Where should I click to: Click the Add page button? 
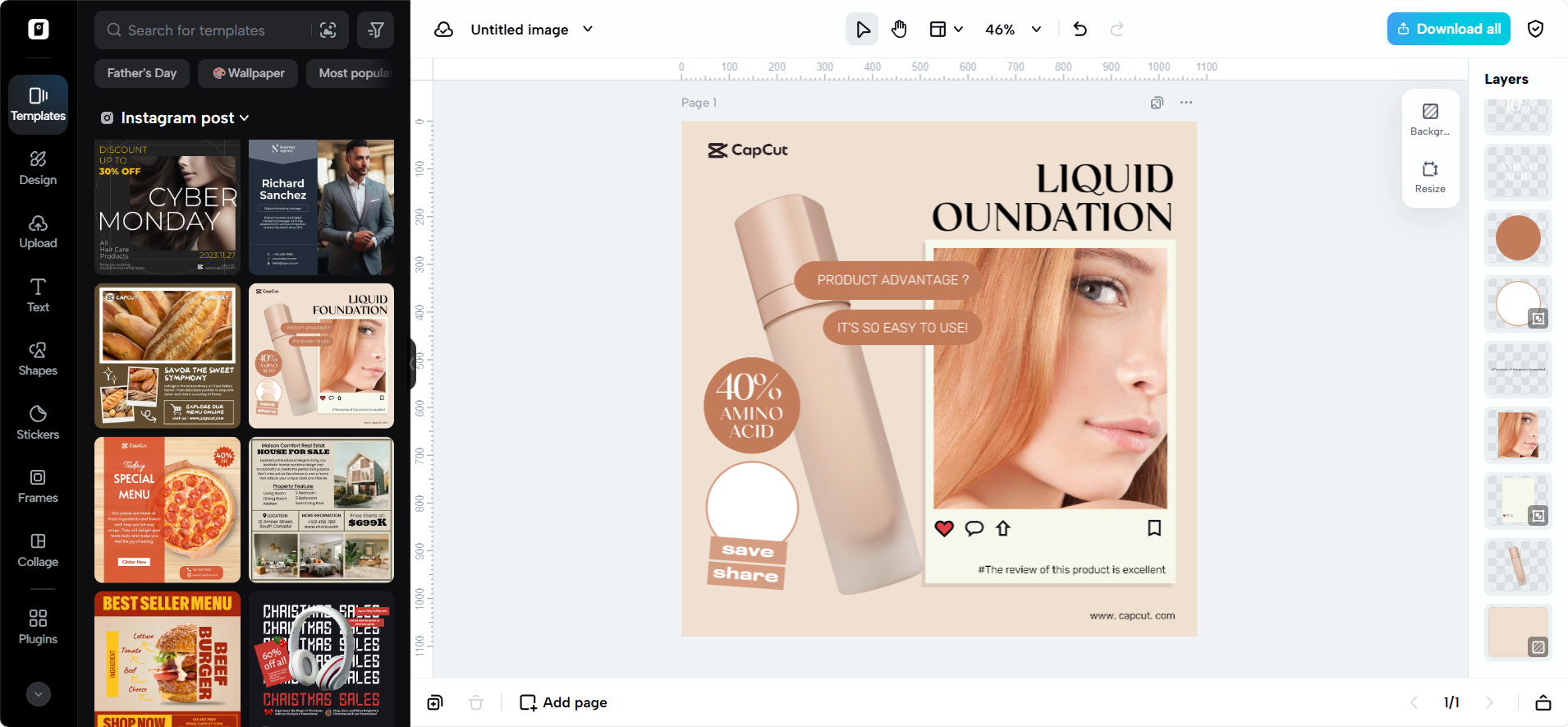pos(563,702)
